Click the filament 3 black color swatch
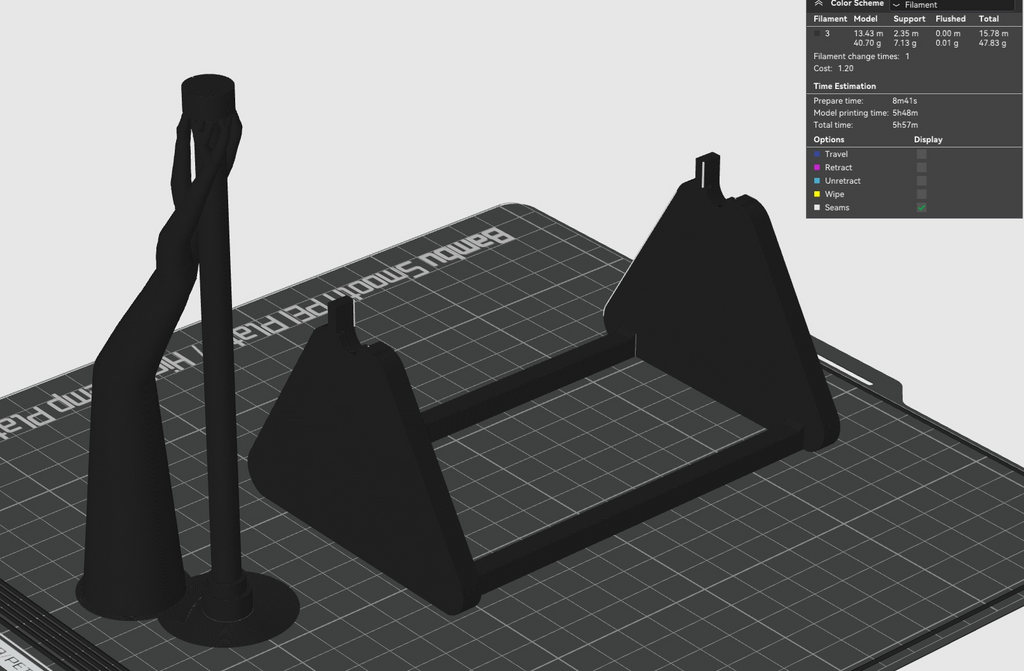The height and width of the screenshot is (671, 1024). pyautogui.click(x=817, y=33)
